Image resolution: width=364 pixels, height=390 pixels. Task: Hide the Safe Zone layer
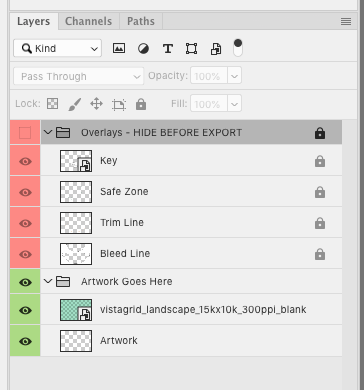point(25,192)
